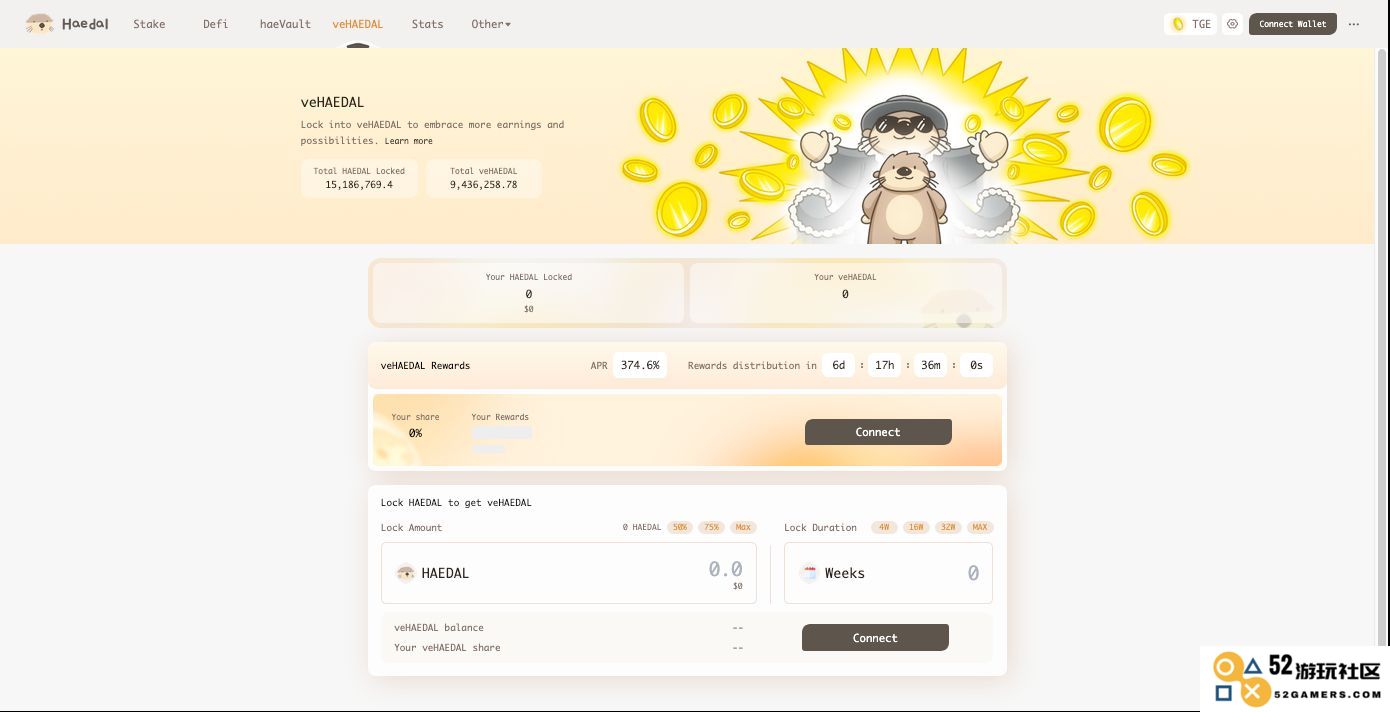Open the three-dot more menu
The height and width of the screenshot is (712, 1390).
[1354, 24]
